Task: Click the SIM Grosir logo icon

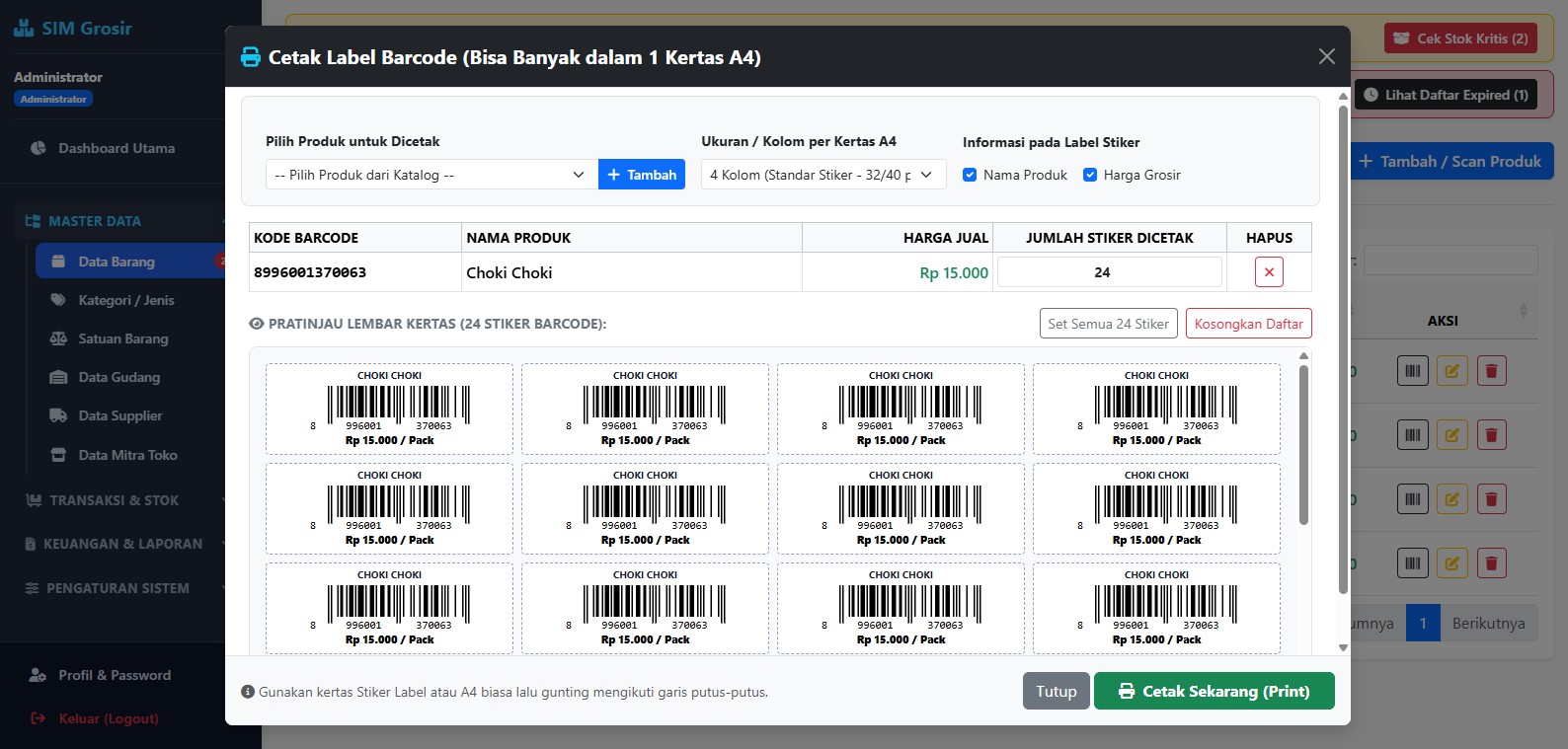Action: click(24, 28)
